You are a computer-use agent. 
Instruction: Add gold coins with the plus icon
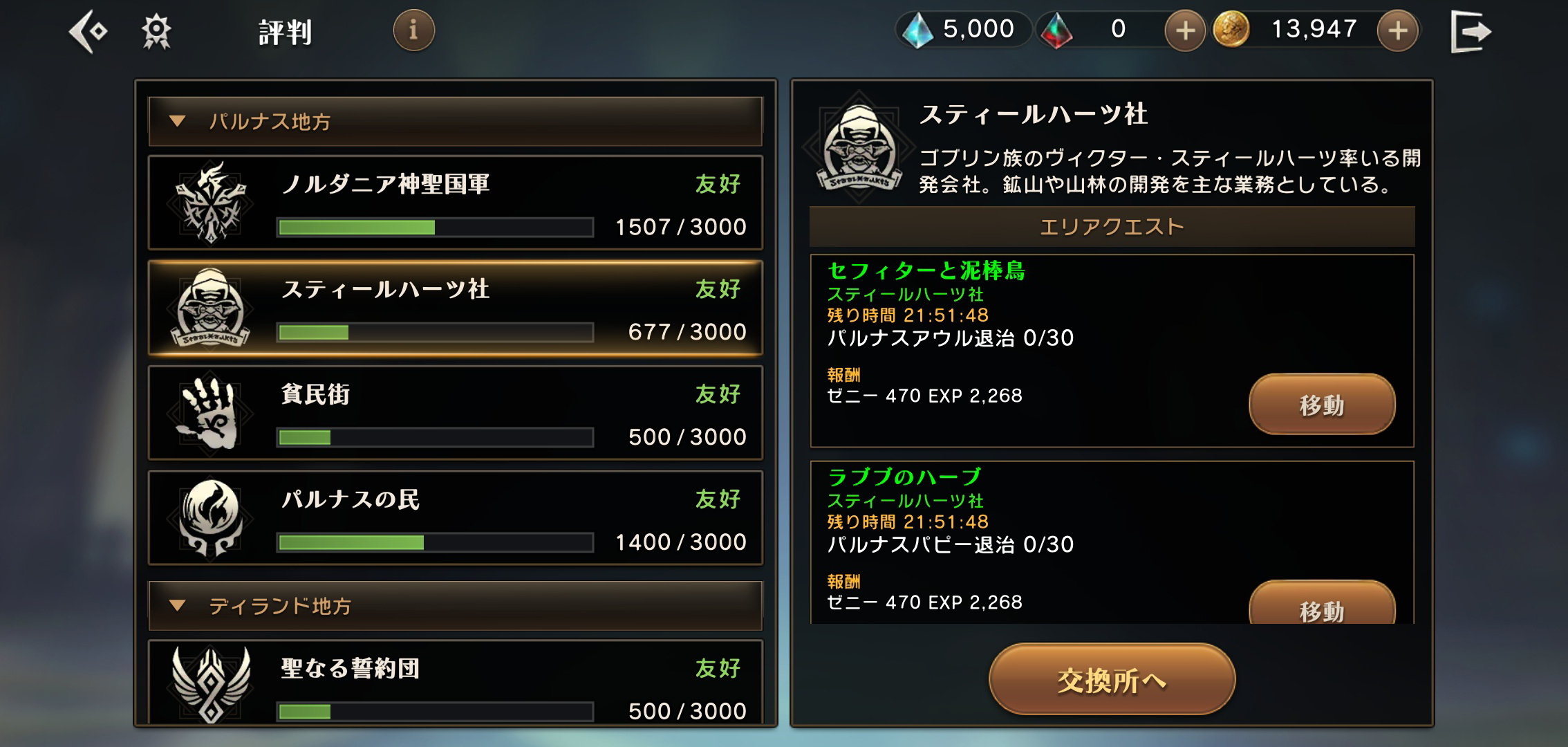1397,30
